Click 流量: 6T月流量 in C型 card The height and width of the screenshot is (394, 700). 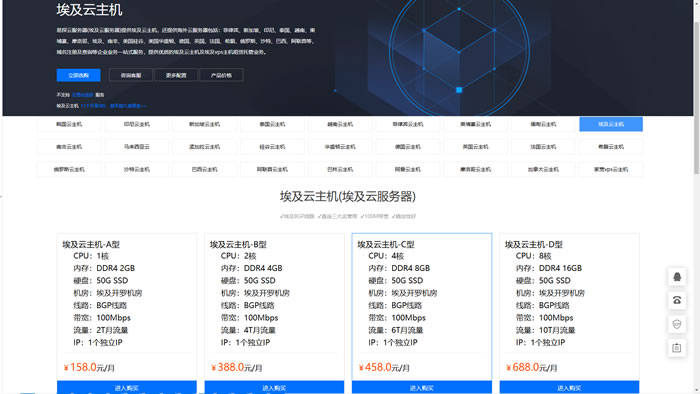[396, 330]
